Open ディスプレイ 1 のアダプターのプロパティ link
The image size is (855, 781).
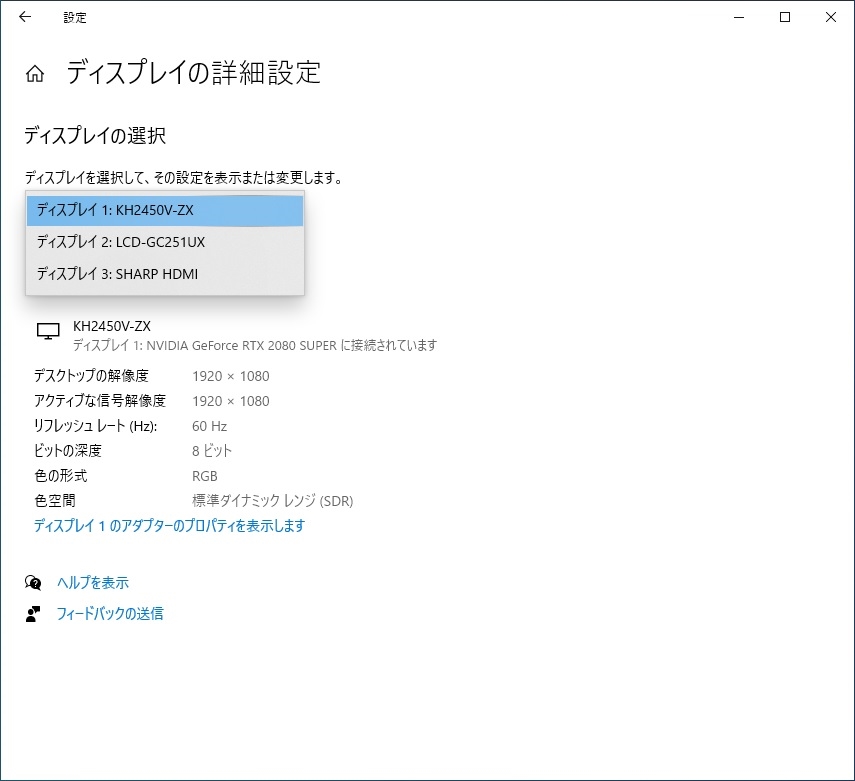170,526
